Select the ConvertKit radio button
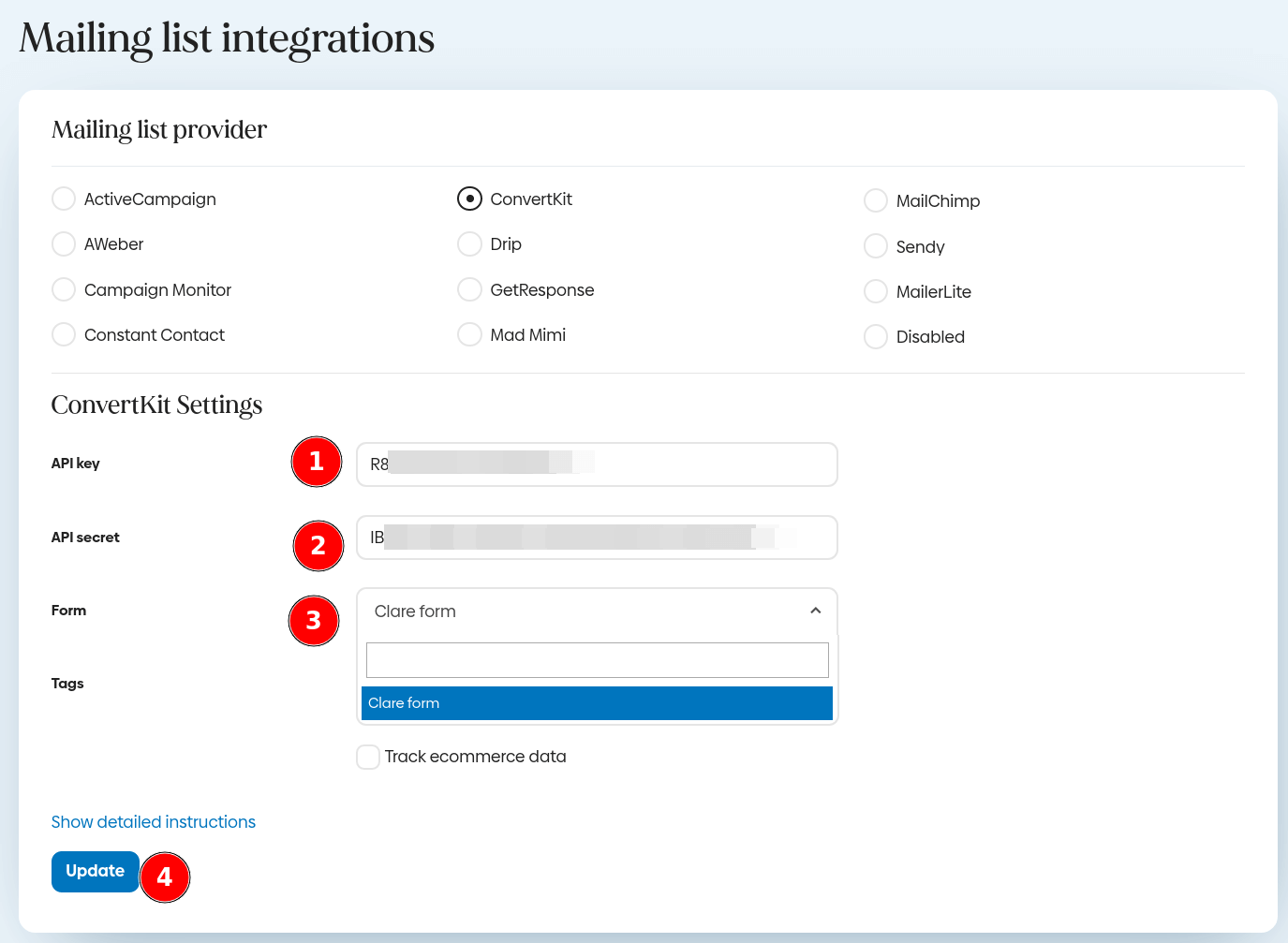Screen dimensions: 1288x943 tap(469, 199)
